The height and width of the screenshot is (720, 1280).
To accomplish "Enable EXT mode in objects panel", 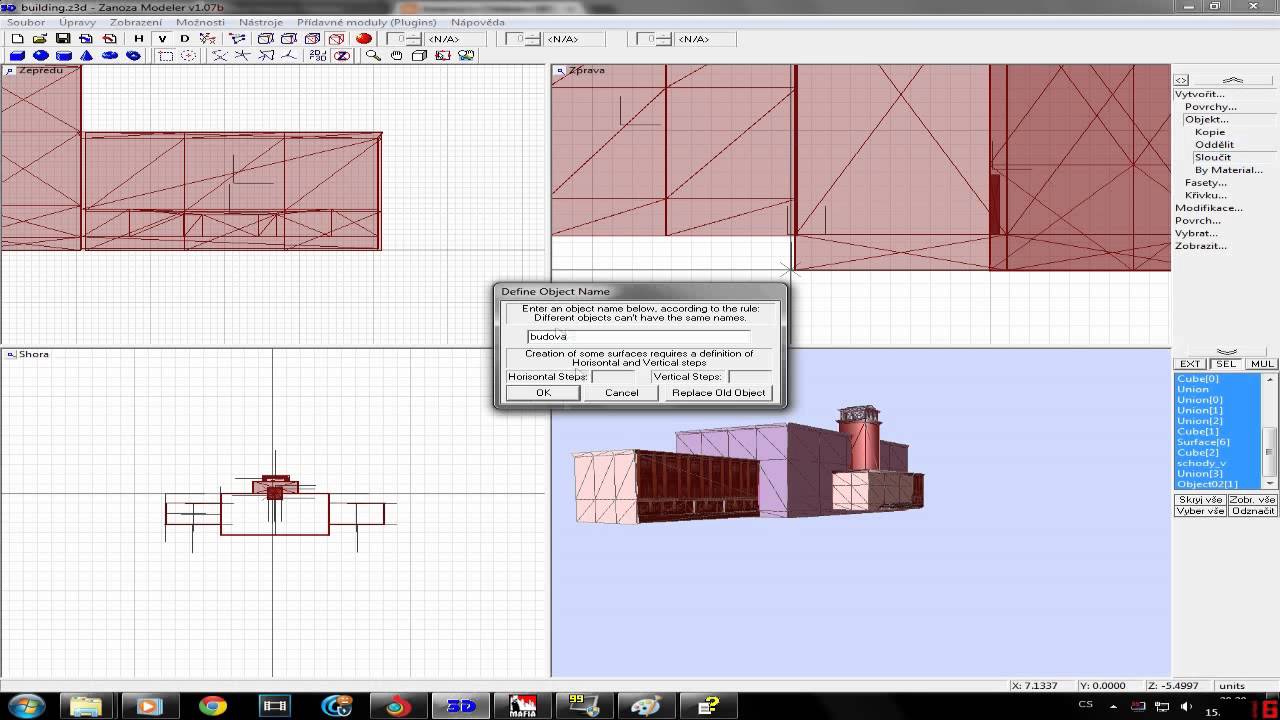I will click(1190, 364).
